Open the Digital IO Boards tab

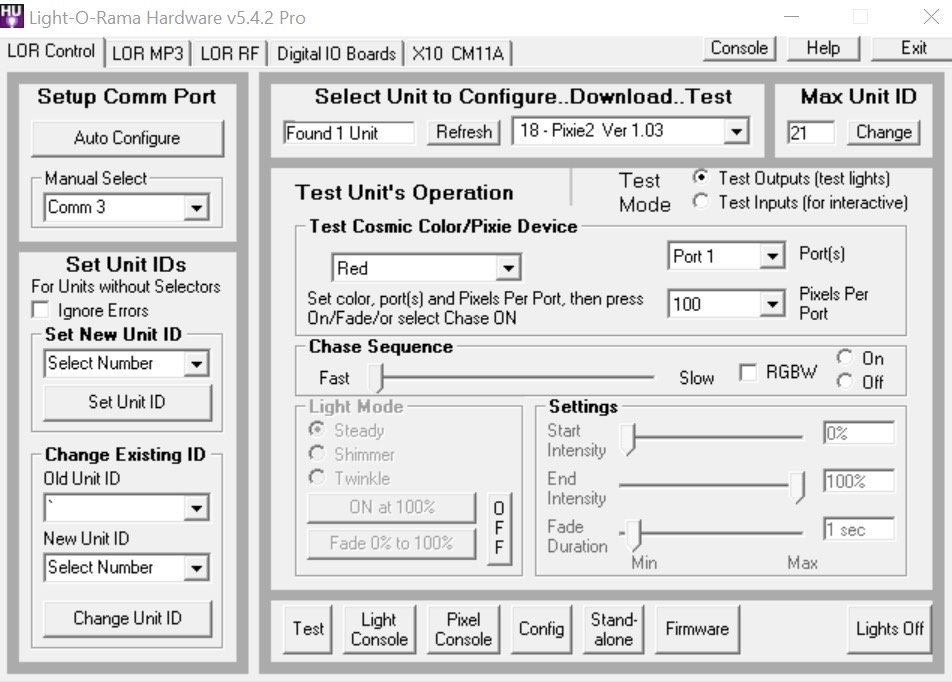(337, 54)
